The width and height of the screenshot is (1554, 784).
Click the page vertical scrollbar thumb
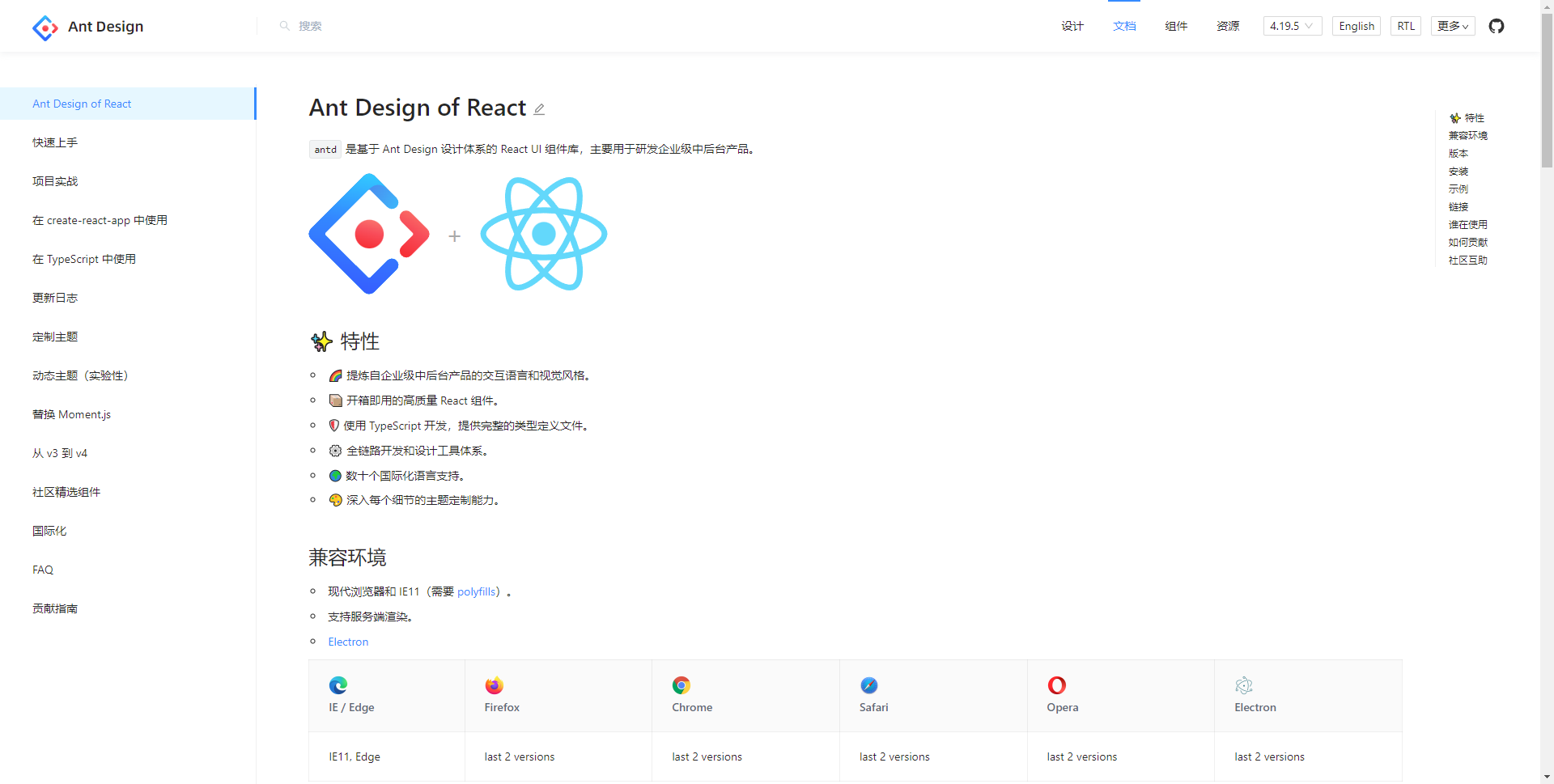(1547, 91)
